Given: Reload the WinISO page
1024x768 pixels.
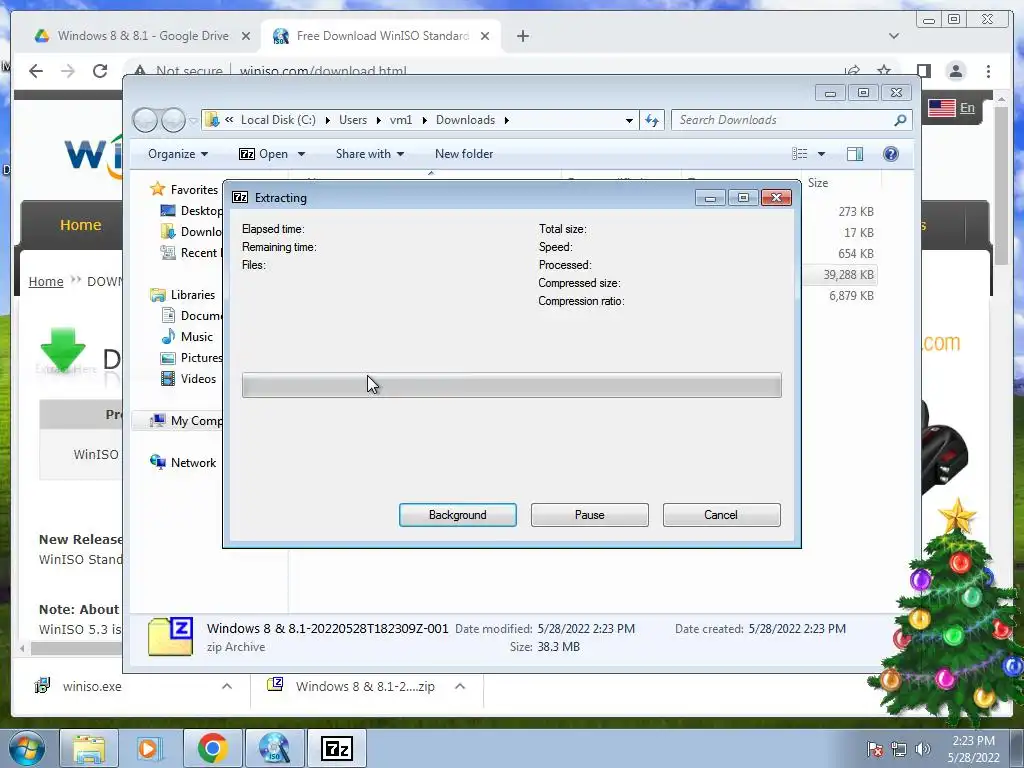Looking at the screenshot, I should (100, 71).
